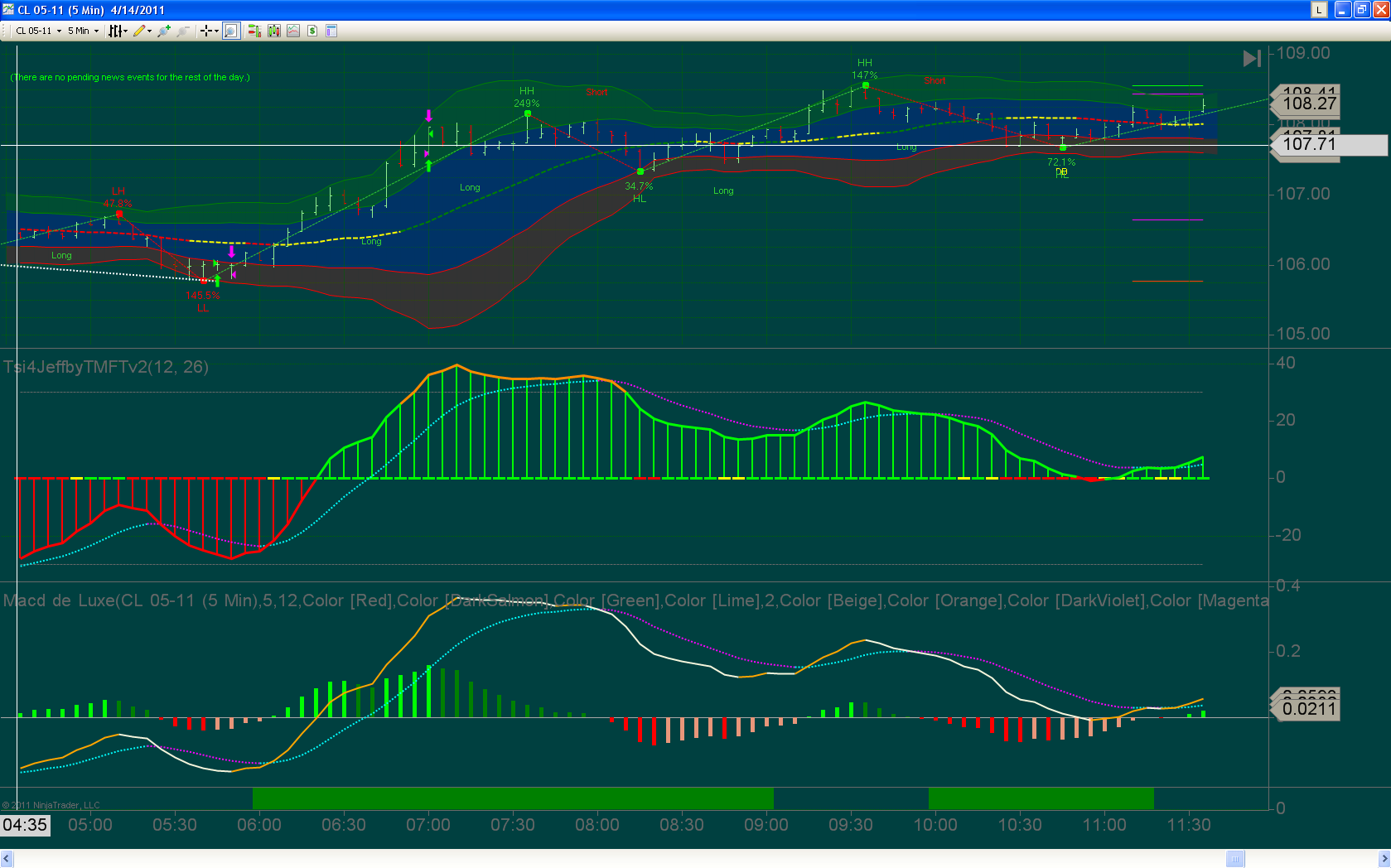Click the 07:00 time axis label
The height and width of the screenshot is (868, 1391).
[x=428, y=825]
